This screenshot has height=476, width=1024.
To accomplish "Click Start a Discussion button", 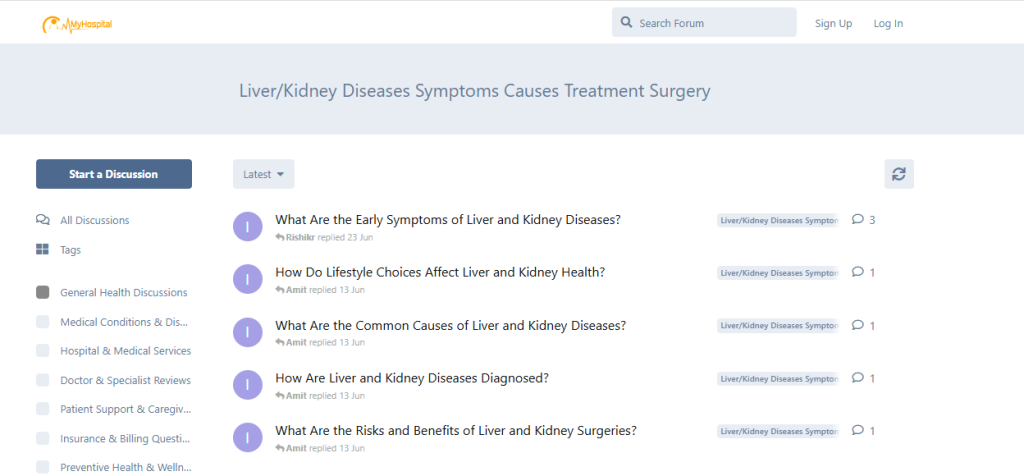I will [114, 174].
